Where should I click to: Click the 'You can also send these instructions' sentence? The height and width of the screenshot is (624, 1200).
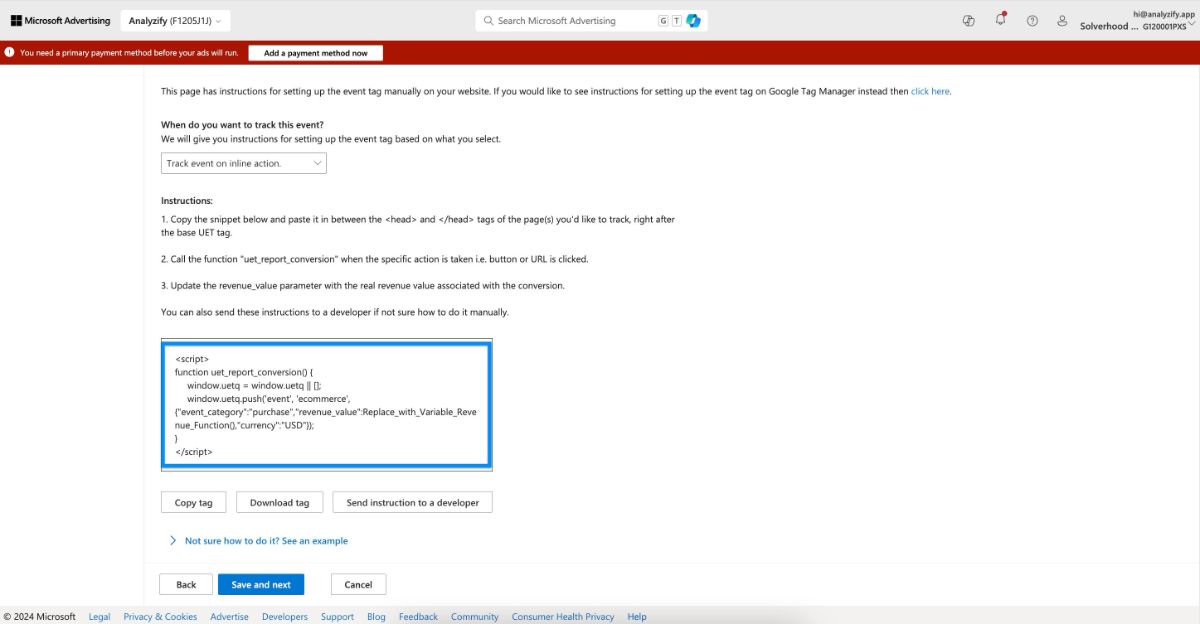pyautogui.click(x=335, y=312)
